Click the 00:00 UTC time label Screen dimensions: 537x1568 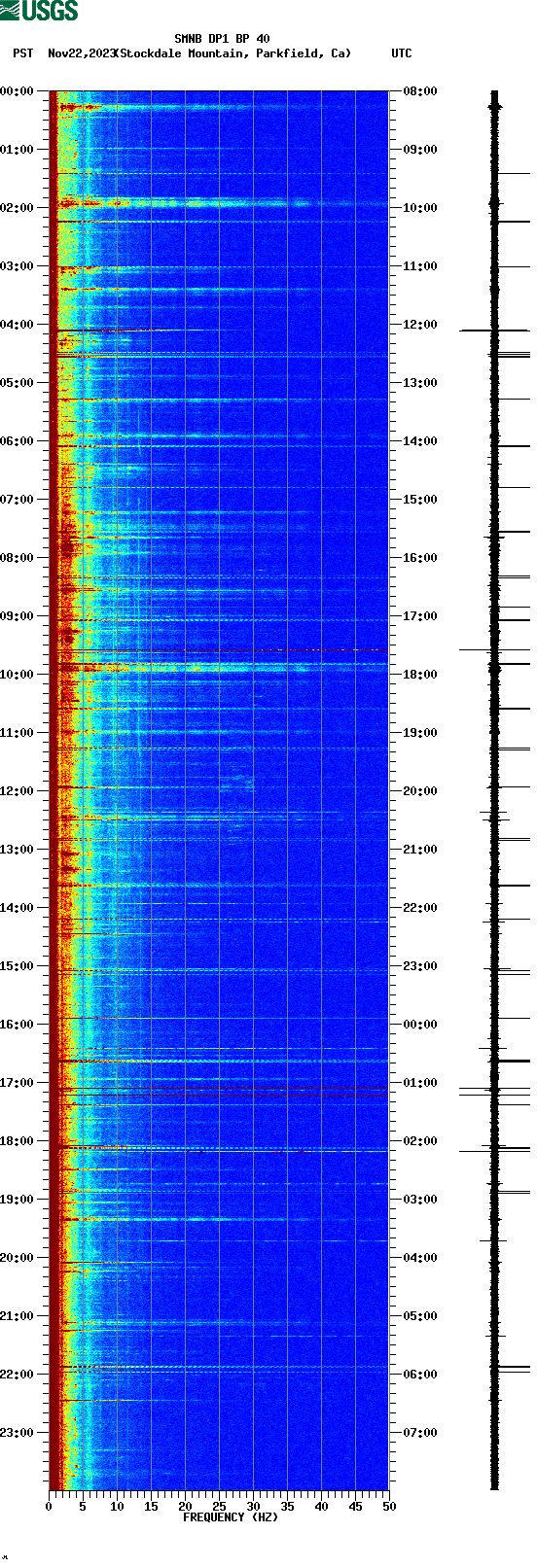pos(420,1025)
